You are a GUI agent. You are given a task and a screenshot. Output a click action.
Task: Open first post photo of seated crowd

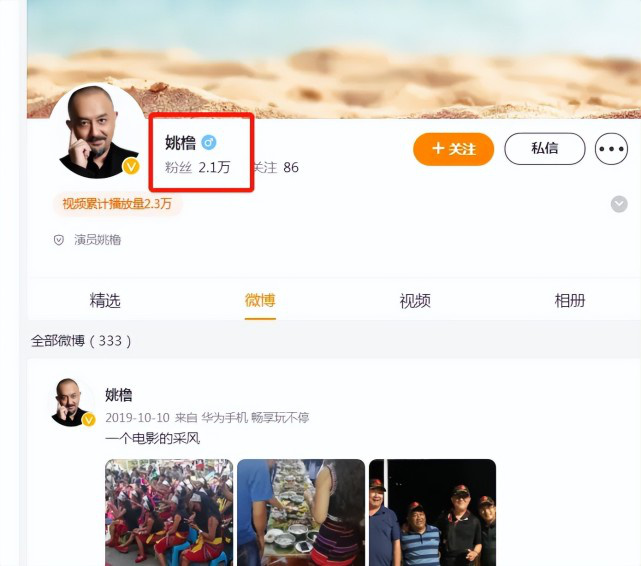[x=169, y=512]
